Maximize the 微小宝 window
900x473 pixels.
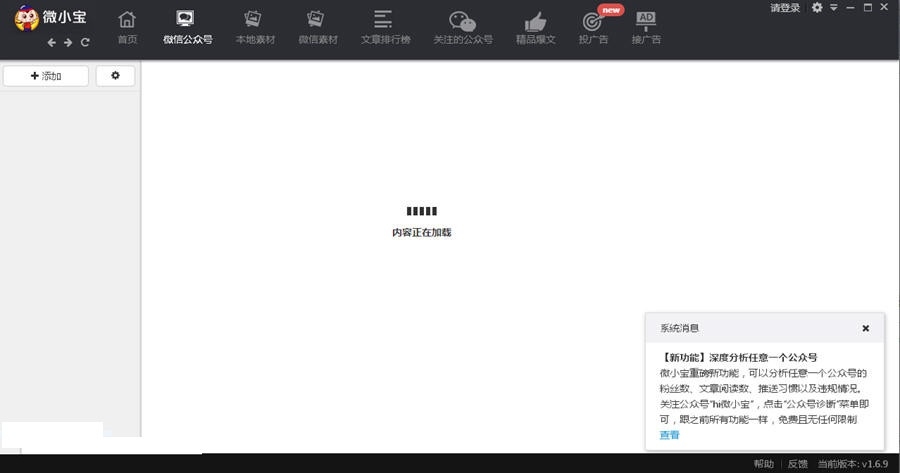pos(867,7)
